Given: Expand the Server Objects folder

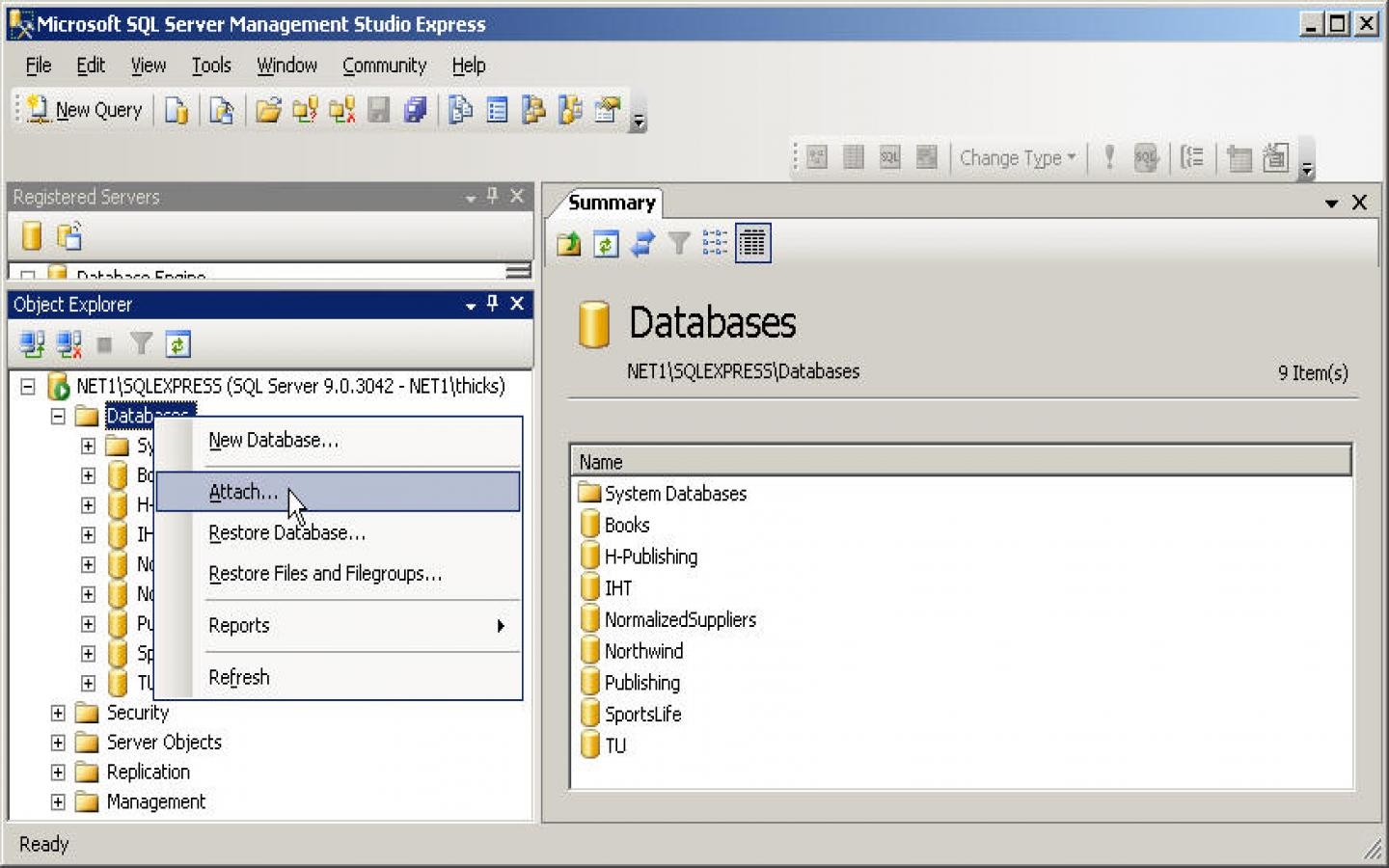Looking at the screenshot, I should point(58,743).
